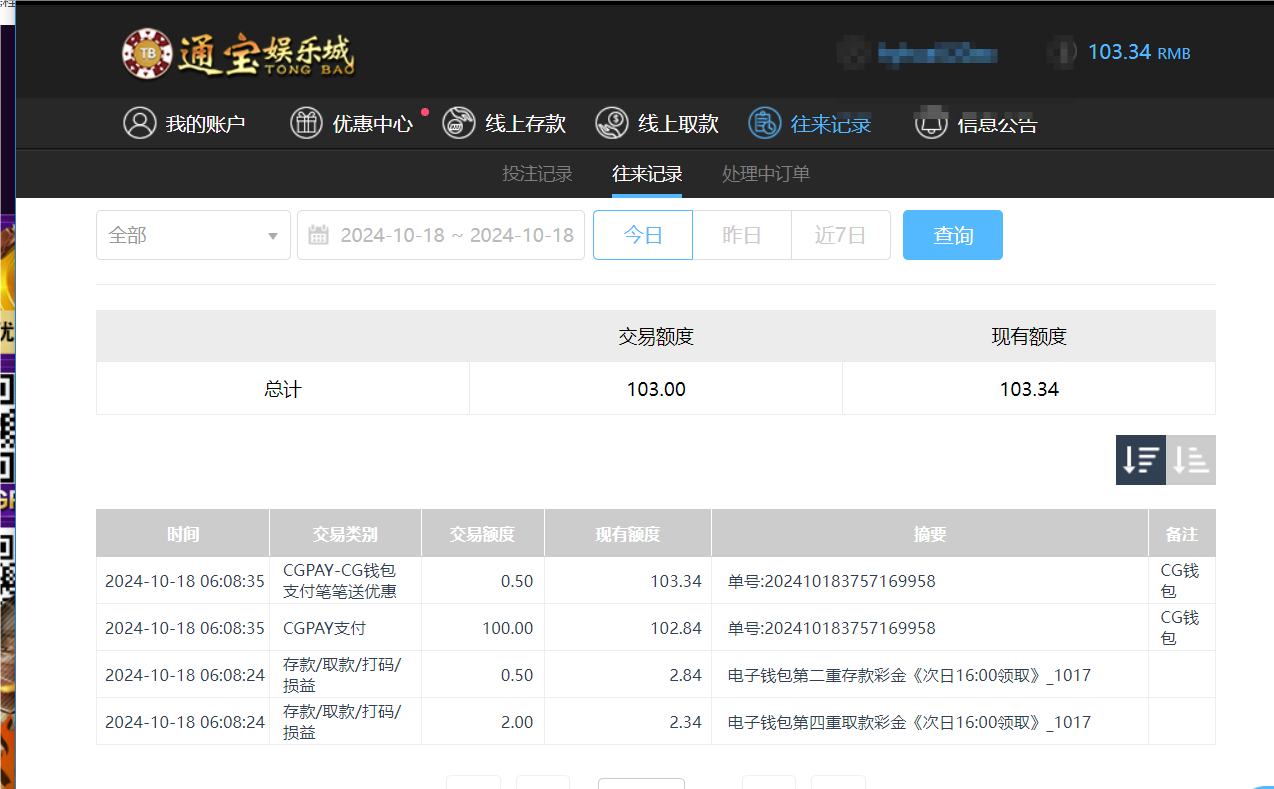
Task: Open the 处理中订单 tab
Action: point(765,173)
